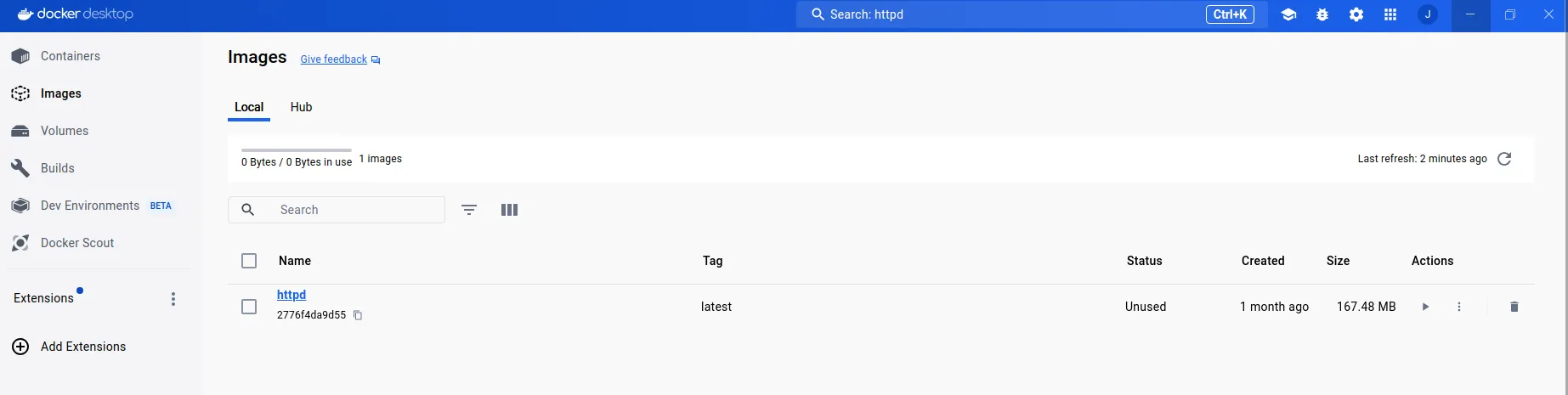Go to Containers in the sidebar
Image resolution: width=1568 pixels, height=395 pixels.
tap(71, 56)
